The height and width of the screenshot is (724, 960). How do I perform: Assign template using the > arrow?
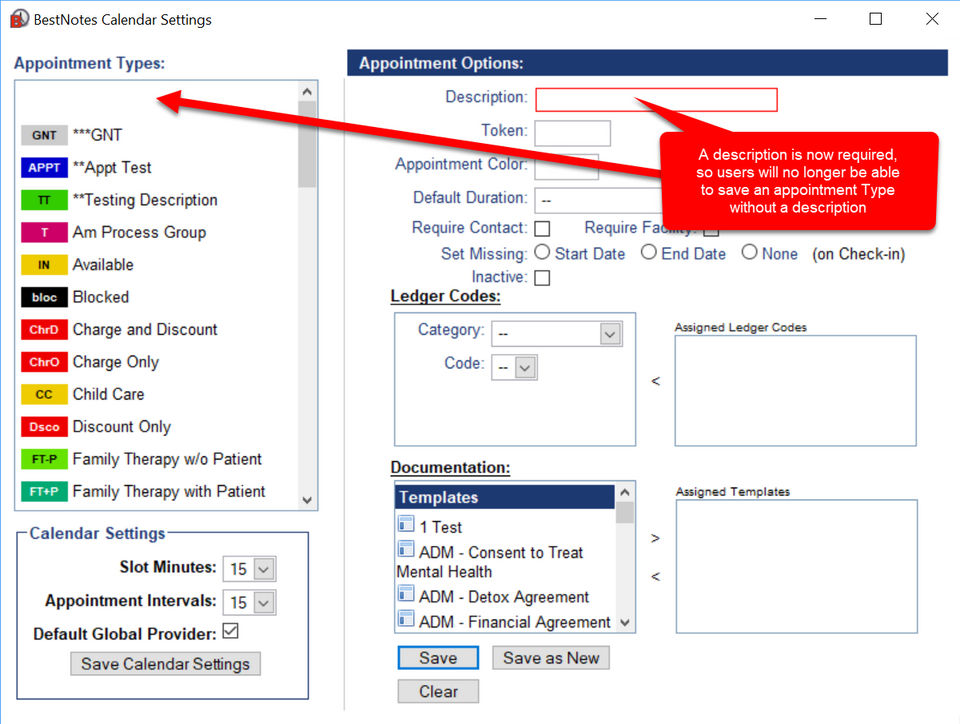[656, 539]
